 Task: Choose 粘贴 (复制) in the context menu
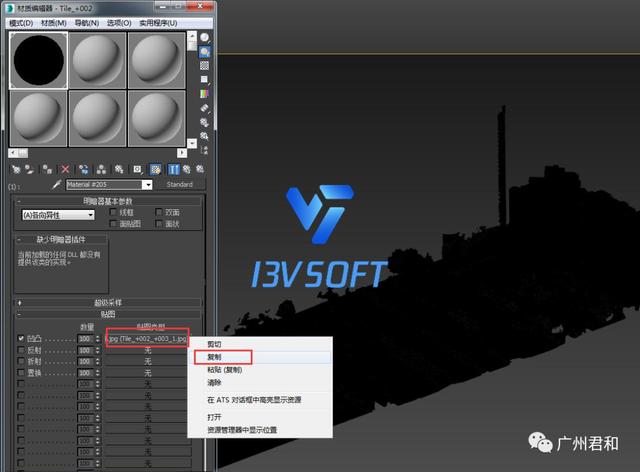click(x=260, y=370)
